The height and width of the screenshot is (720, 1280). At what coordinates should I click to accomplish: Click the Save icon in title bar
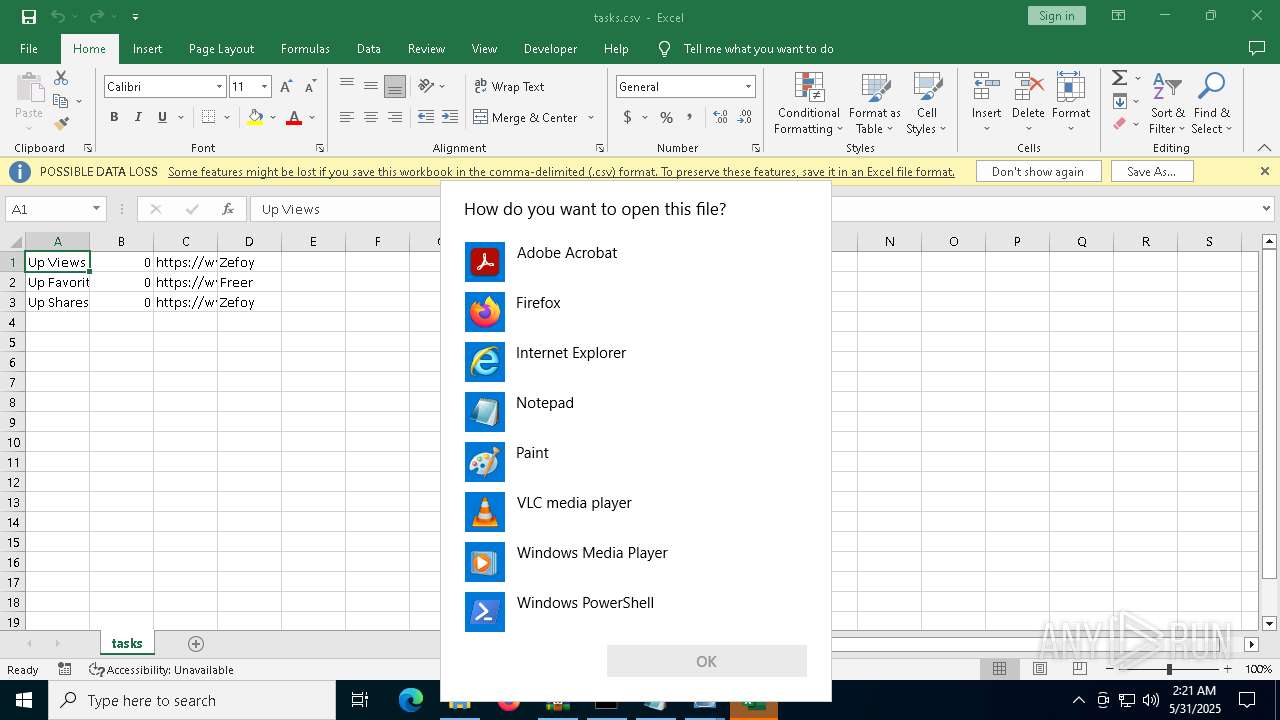point(28,16)
